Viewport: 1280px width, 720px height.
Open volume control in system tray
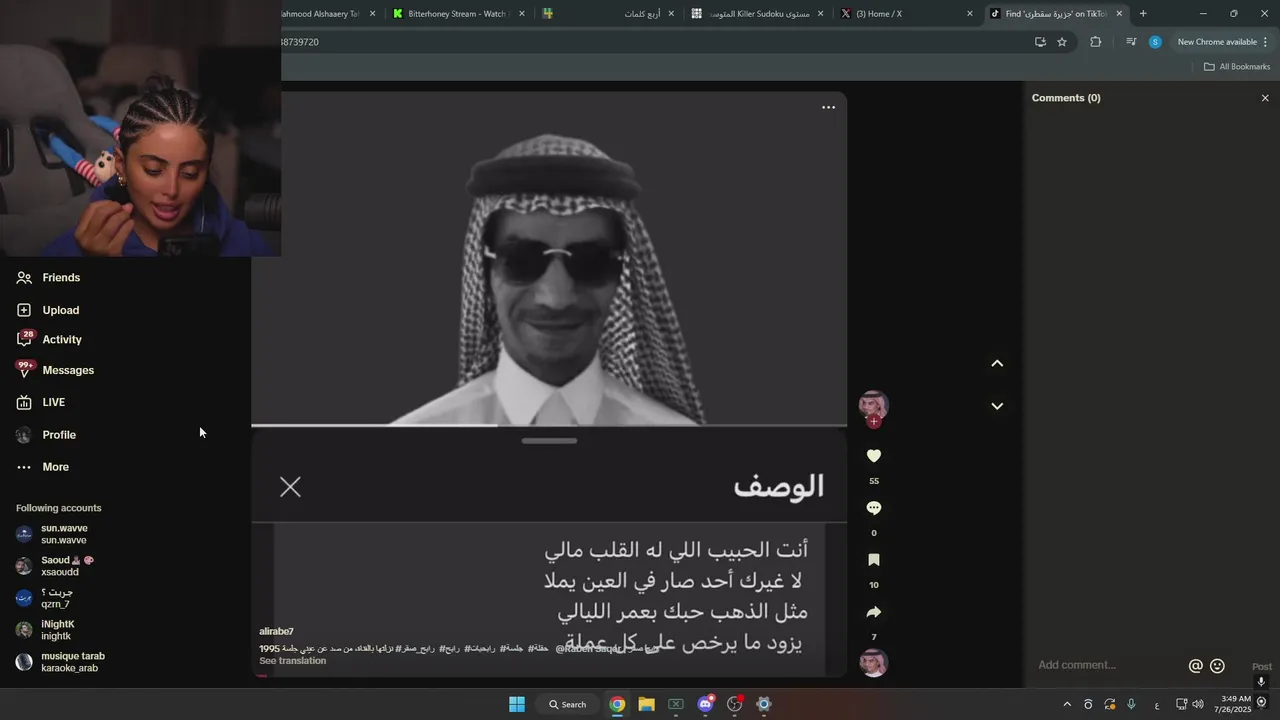pyautogui.click(x=1198, y=705)
